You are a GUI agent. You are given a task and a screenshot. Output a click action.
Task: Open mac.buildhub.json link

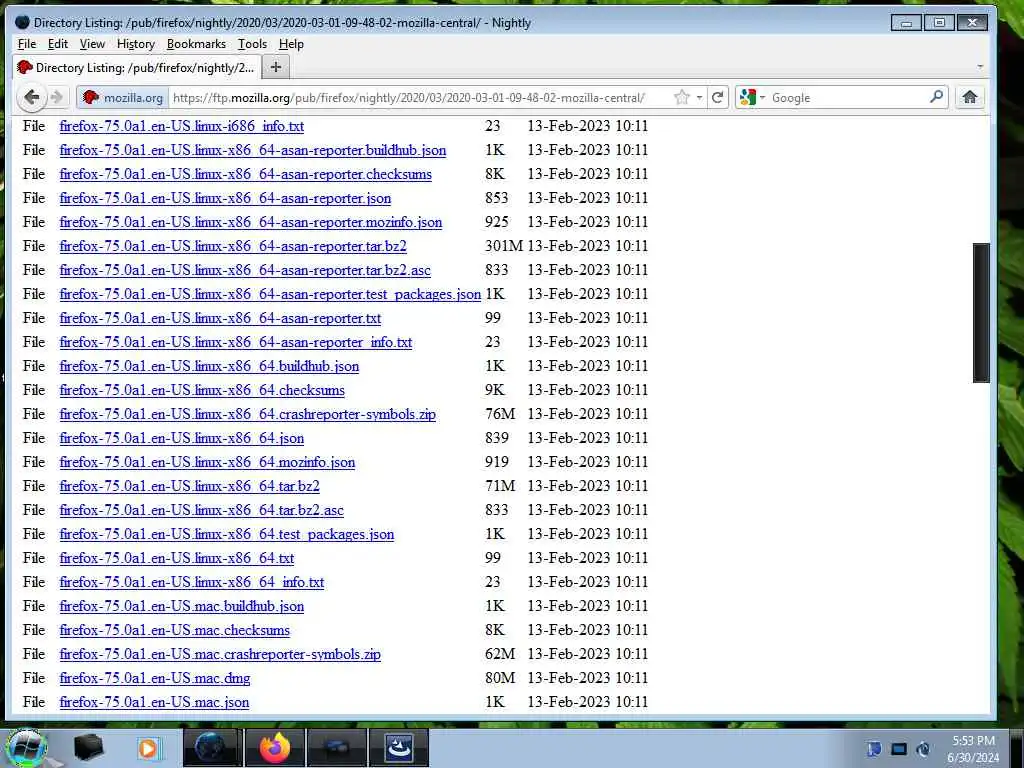[x=182, y=606]
